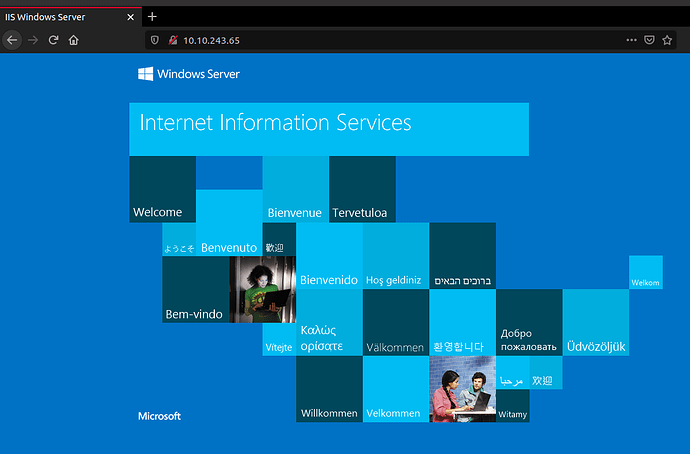Viewport: 690px width, 454px height.
Task: Click the Vítejte tile
Action: (279, 339)
